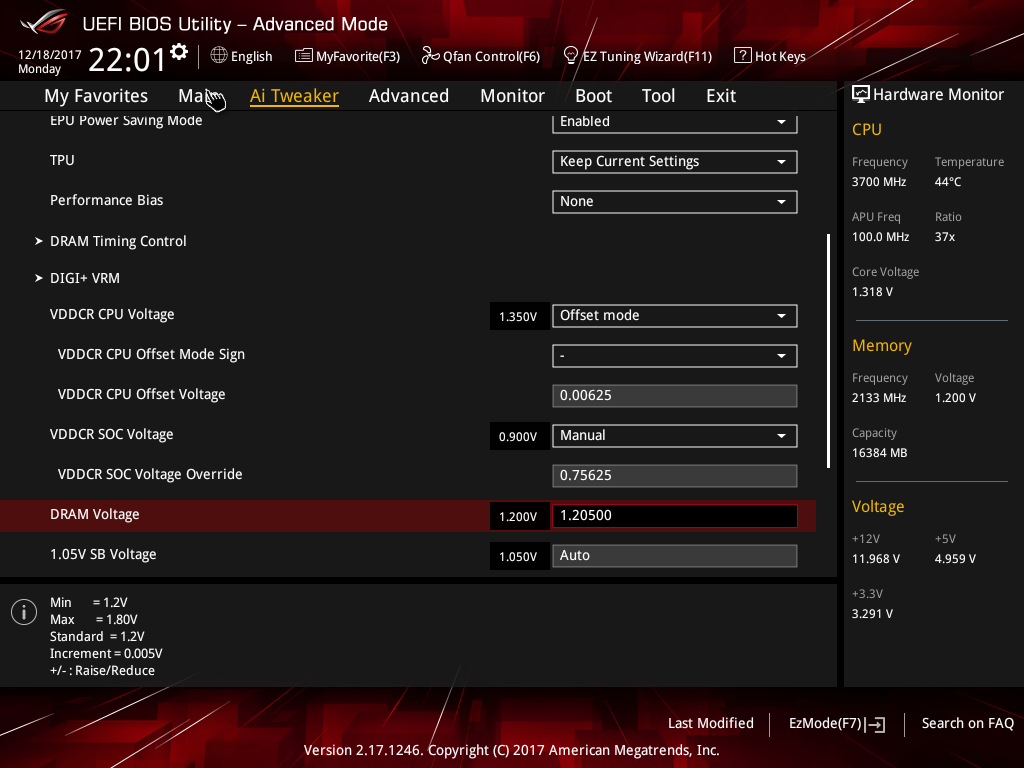
Task: Click the 1.050V SB voltage readout
Action: [x=518, y=556]
